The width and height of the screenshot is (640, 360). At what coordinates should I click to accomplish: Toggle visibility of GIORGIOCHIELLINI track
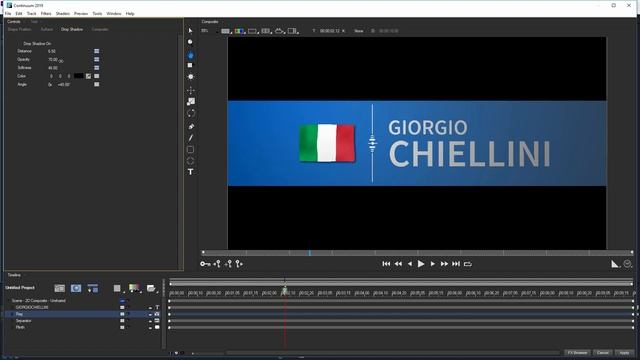pos(122,307)
